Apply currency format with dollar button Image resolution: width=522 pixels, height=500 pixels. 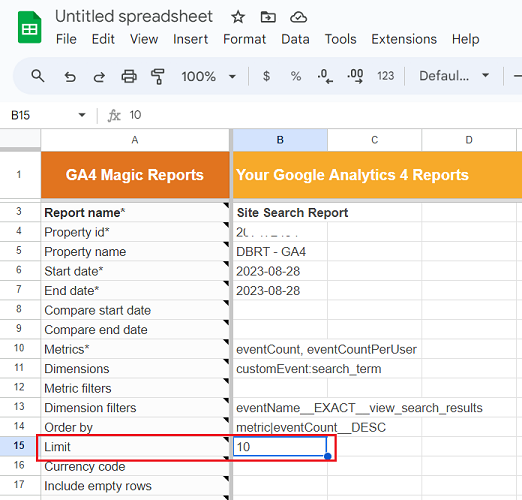pos(266,76)
